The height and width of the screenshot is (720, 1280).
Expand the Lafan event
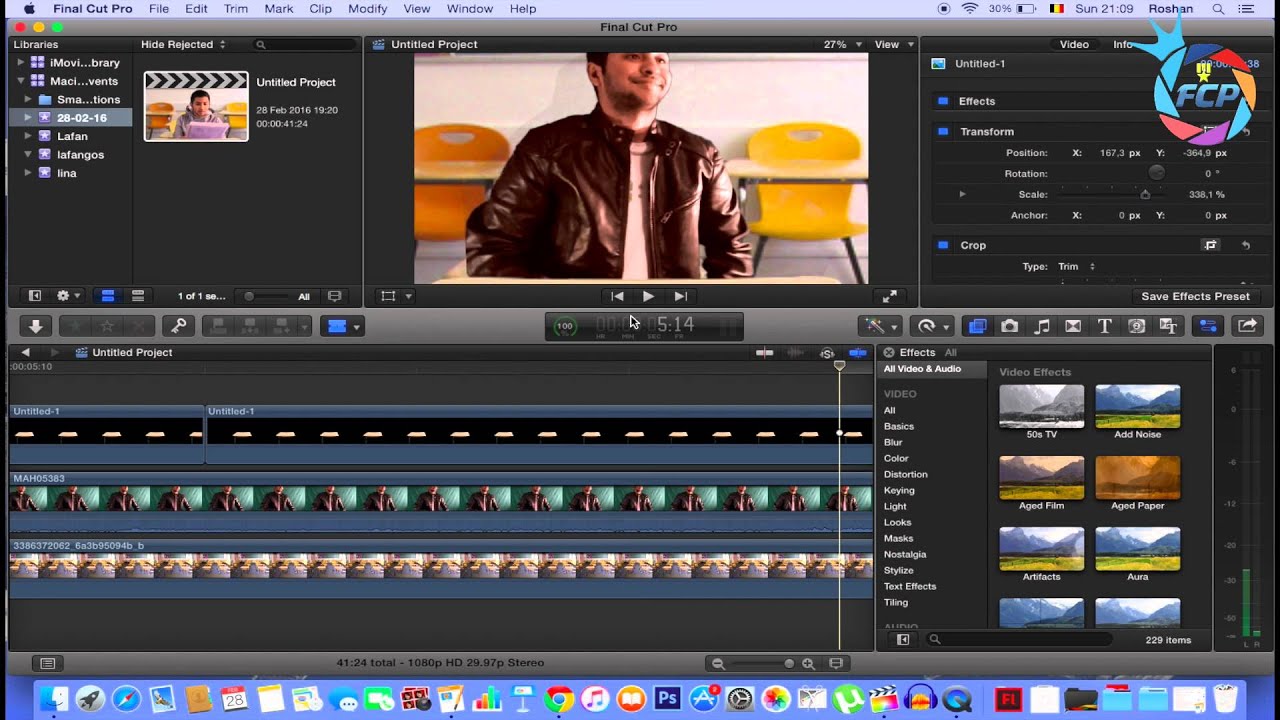28,136
